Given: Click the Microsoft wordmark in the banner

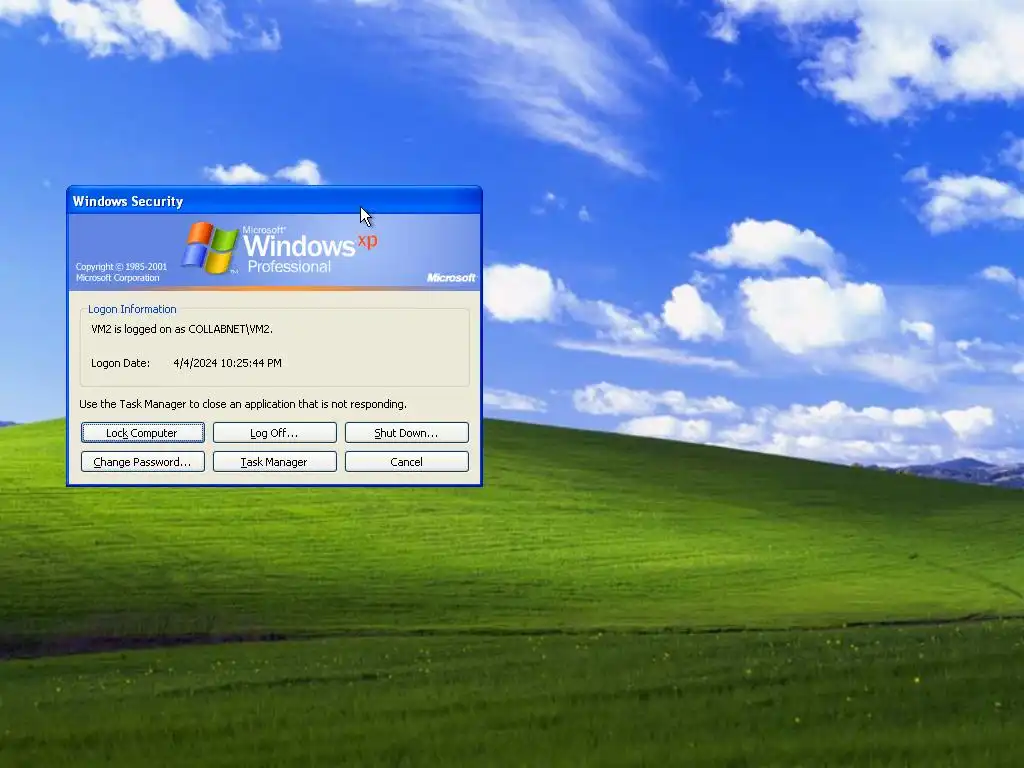Looking at the screenshot, I should coord(451,278).
